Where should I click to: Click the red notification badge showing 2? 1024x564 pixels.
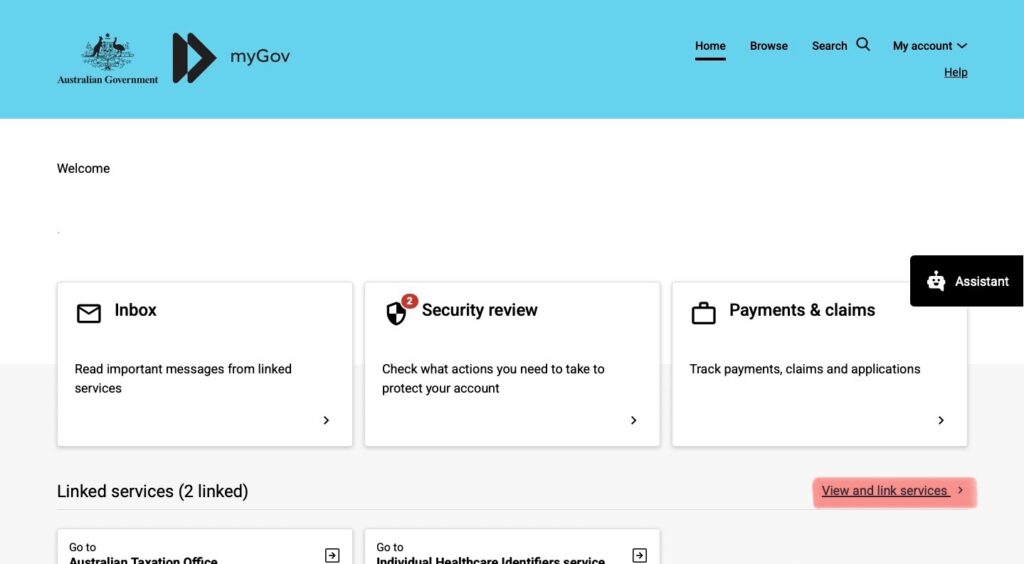pos(409,301)
